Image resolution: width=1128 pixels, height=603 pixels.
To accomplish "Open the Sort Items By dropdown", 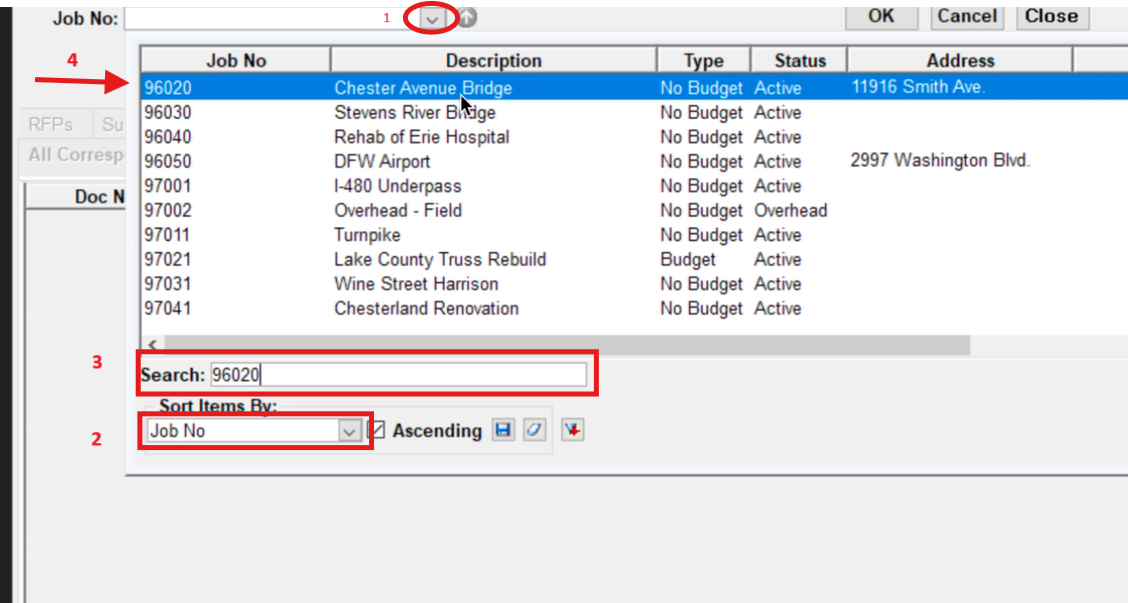I will coord(349,431).
